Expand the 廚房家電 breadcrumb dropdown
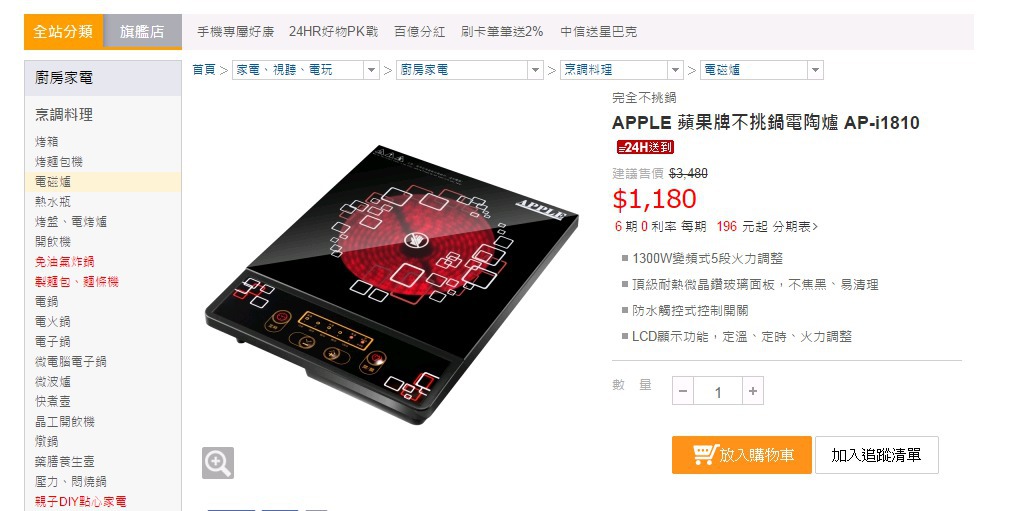The width and height of the screenshot is (1027, 511). [x=535, y=70]
